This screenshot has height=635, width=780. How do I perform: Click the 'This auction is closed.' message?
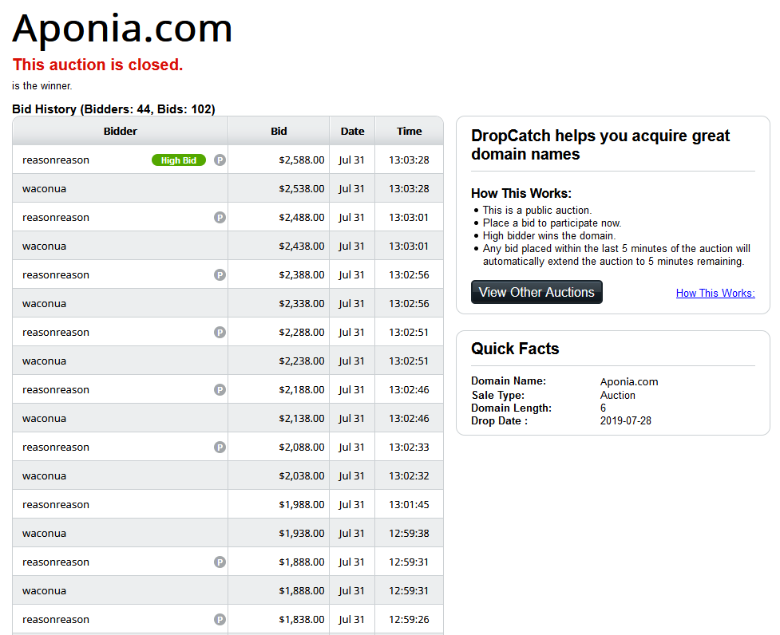[98, 65]
